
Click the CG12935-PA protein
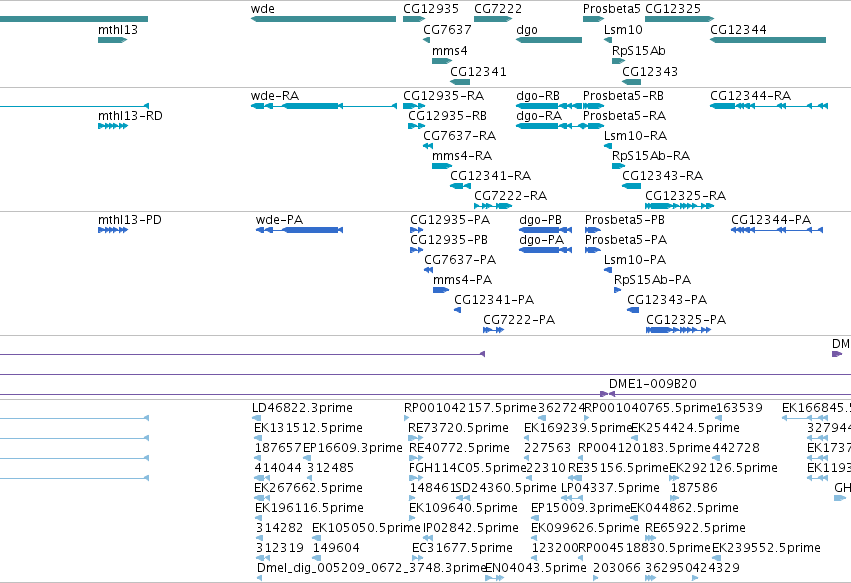[416, 230]
